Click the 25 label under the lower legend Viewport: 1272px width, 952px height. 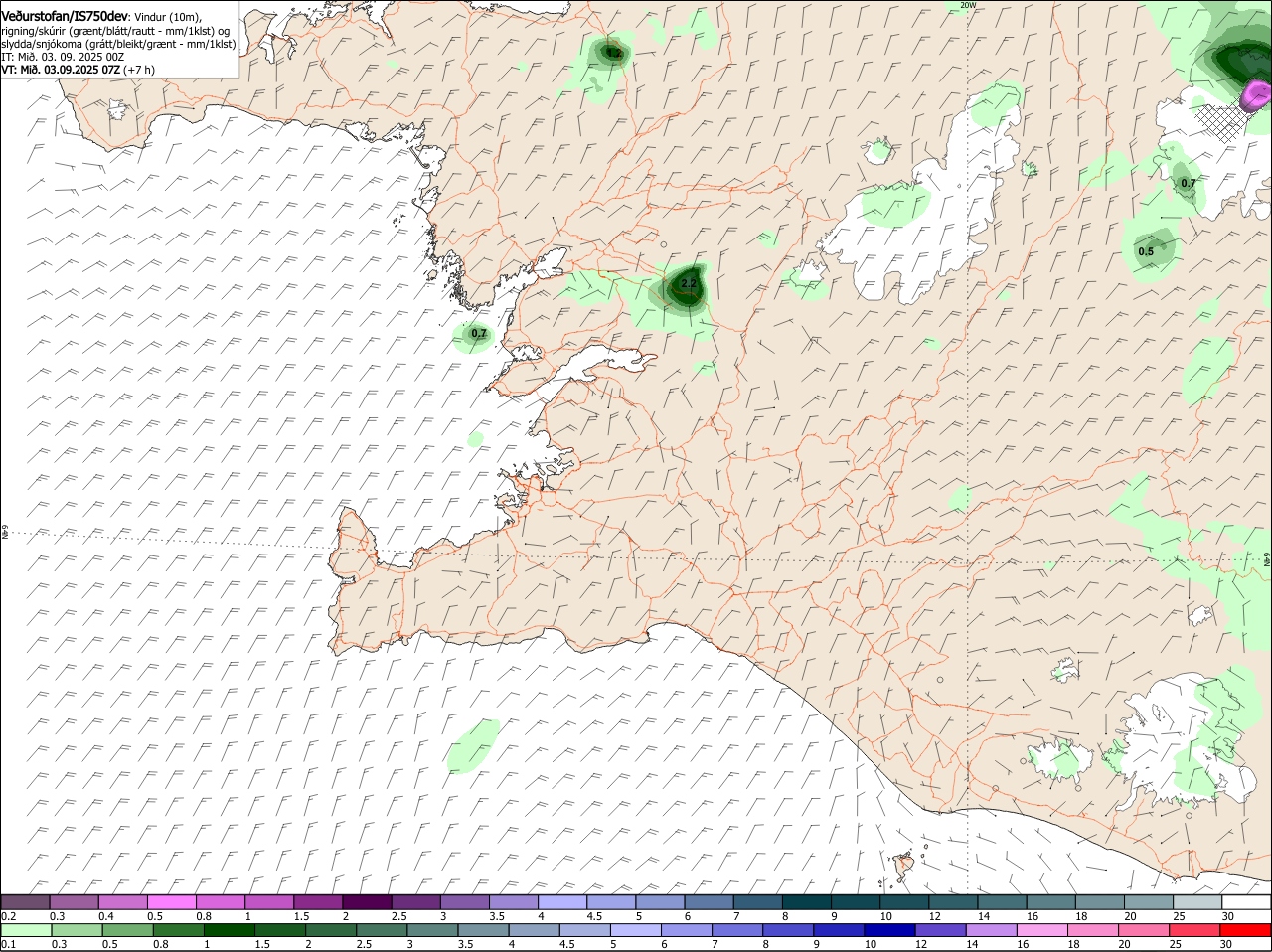point(1176,944)
